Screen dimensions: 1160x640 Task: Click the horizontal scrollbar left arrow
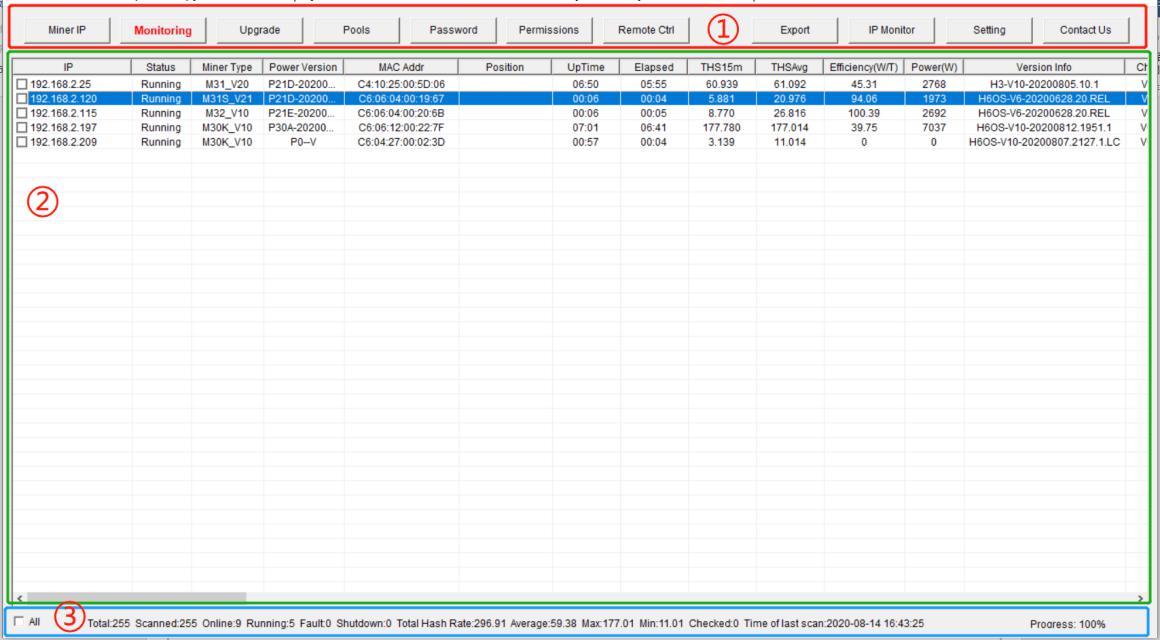[x=19, y=596]
